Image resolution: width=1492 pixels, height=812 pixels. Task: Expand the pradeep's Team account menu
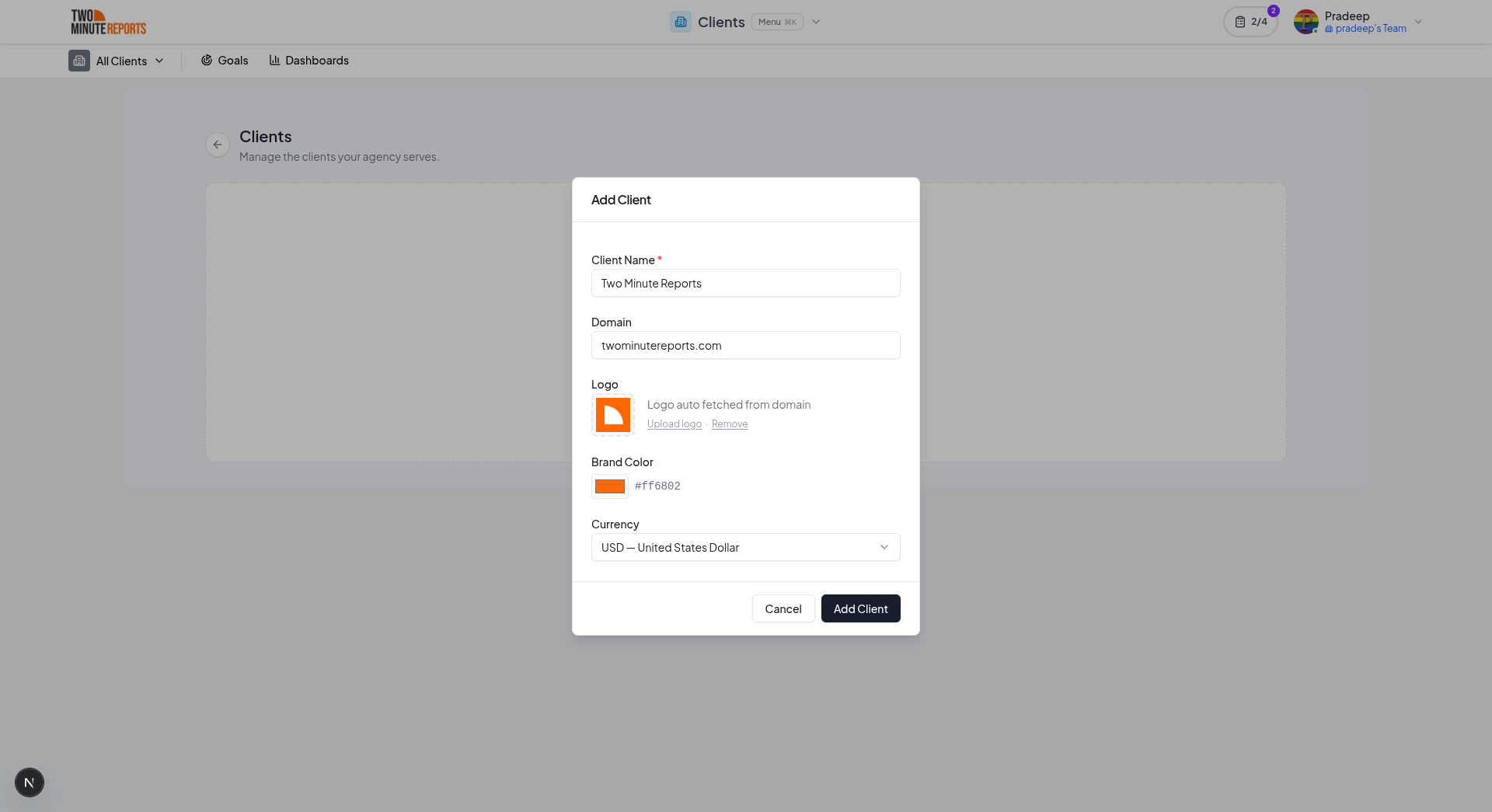click(1419, 22)
